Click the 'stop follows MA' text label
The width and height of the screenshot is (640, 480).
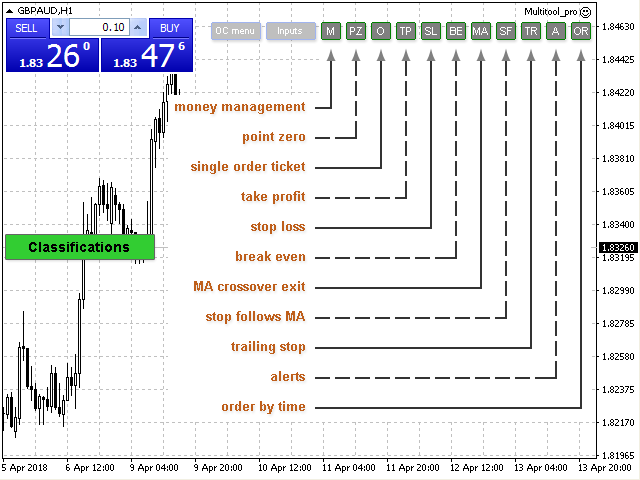pyautogui.click(x=256, y=317)
